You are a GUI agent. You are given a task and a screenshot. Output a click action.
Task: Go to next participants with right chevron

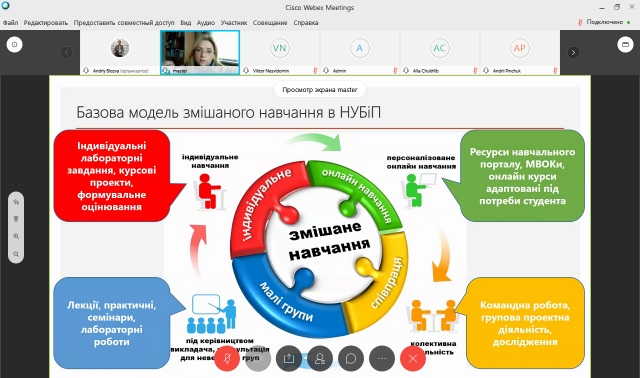(x=573, y=52)
